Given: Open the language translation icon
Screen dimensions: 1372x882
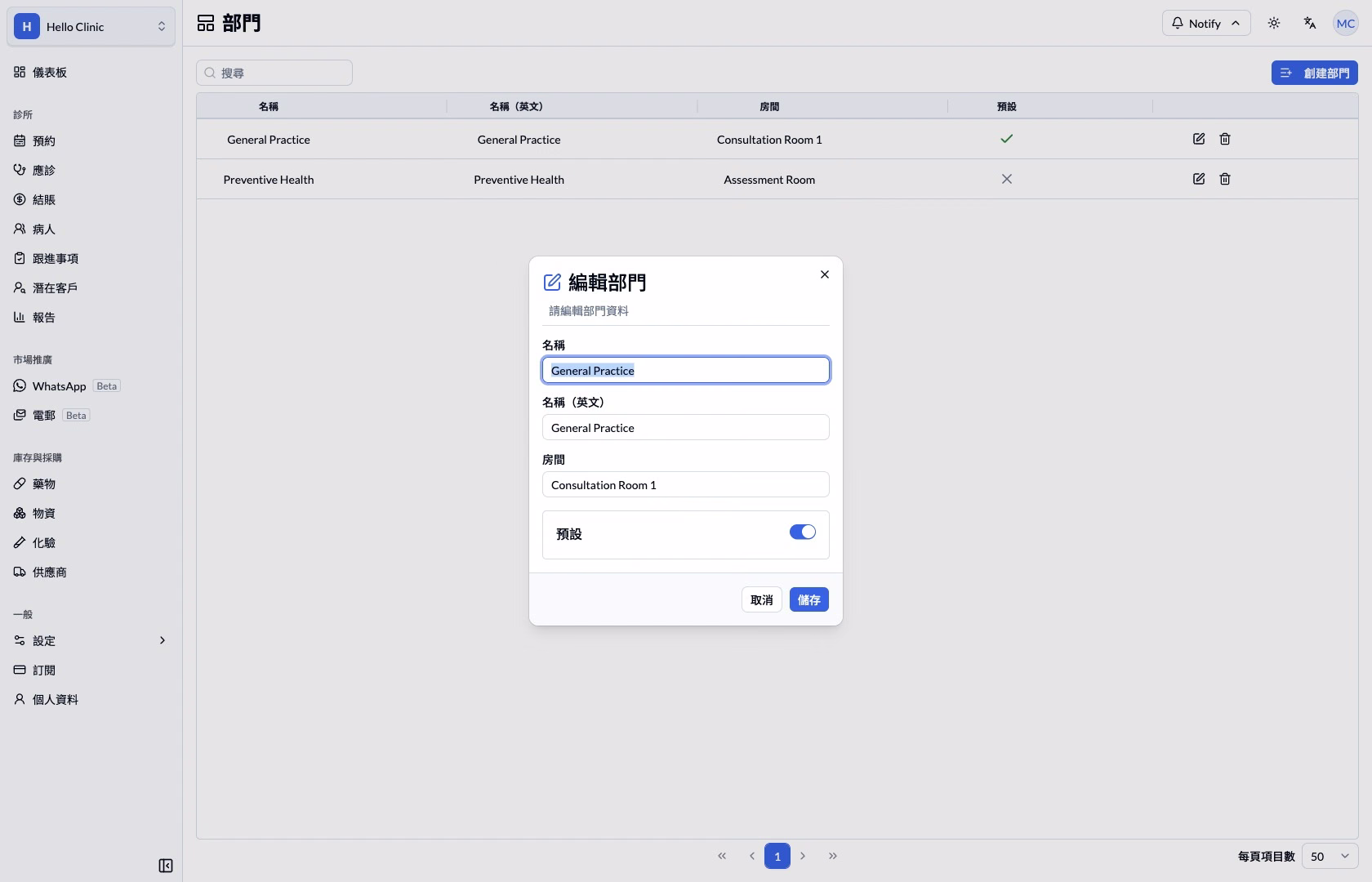Looking at the screenshot, I should point(1310,23).
